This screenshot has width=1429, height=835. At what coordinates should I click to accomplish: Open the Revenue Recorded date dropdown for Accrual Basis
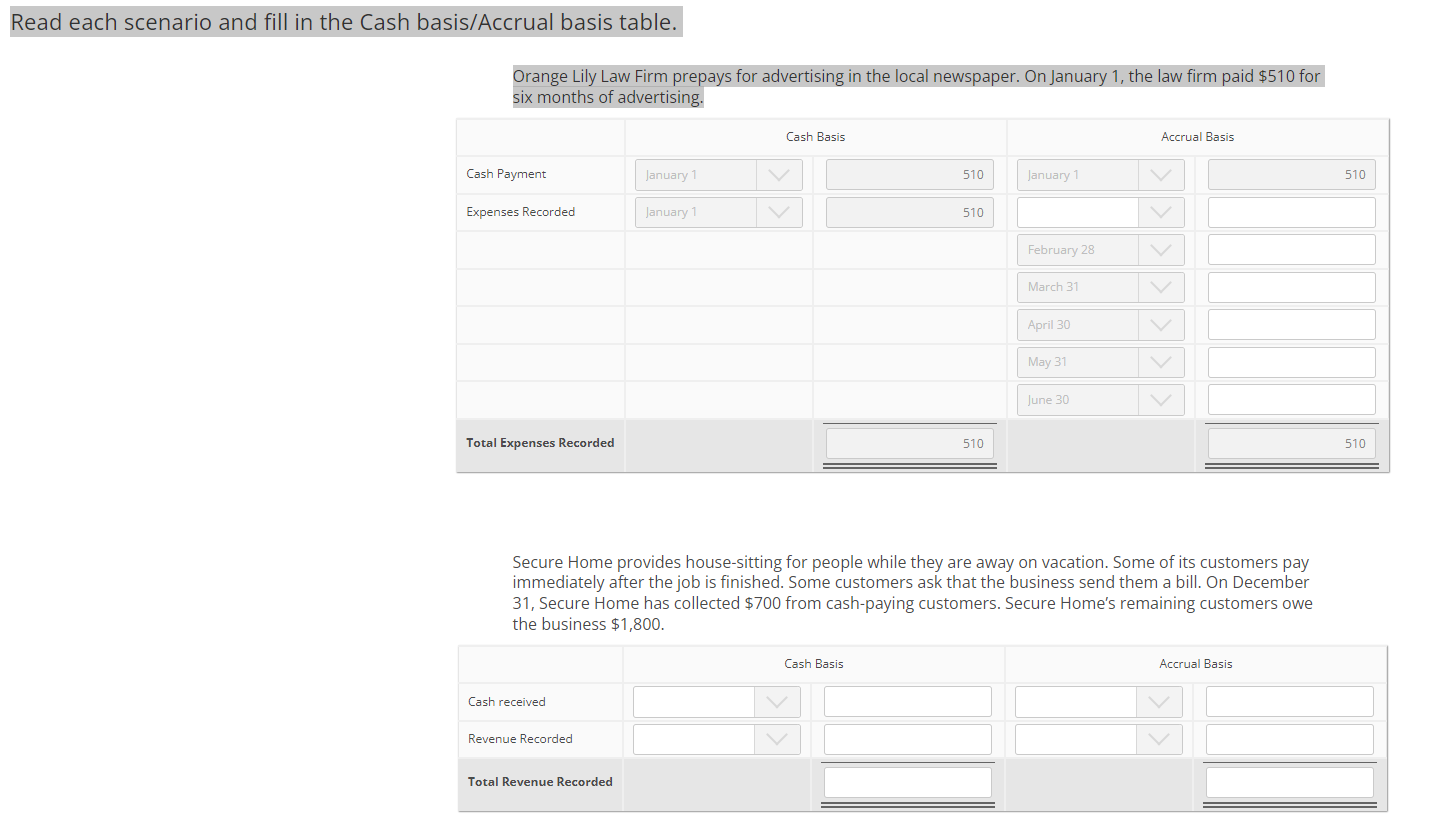pos(1159,738)
